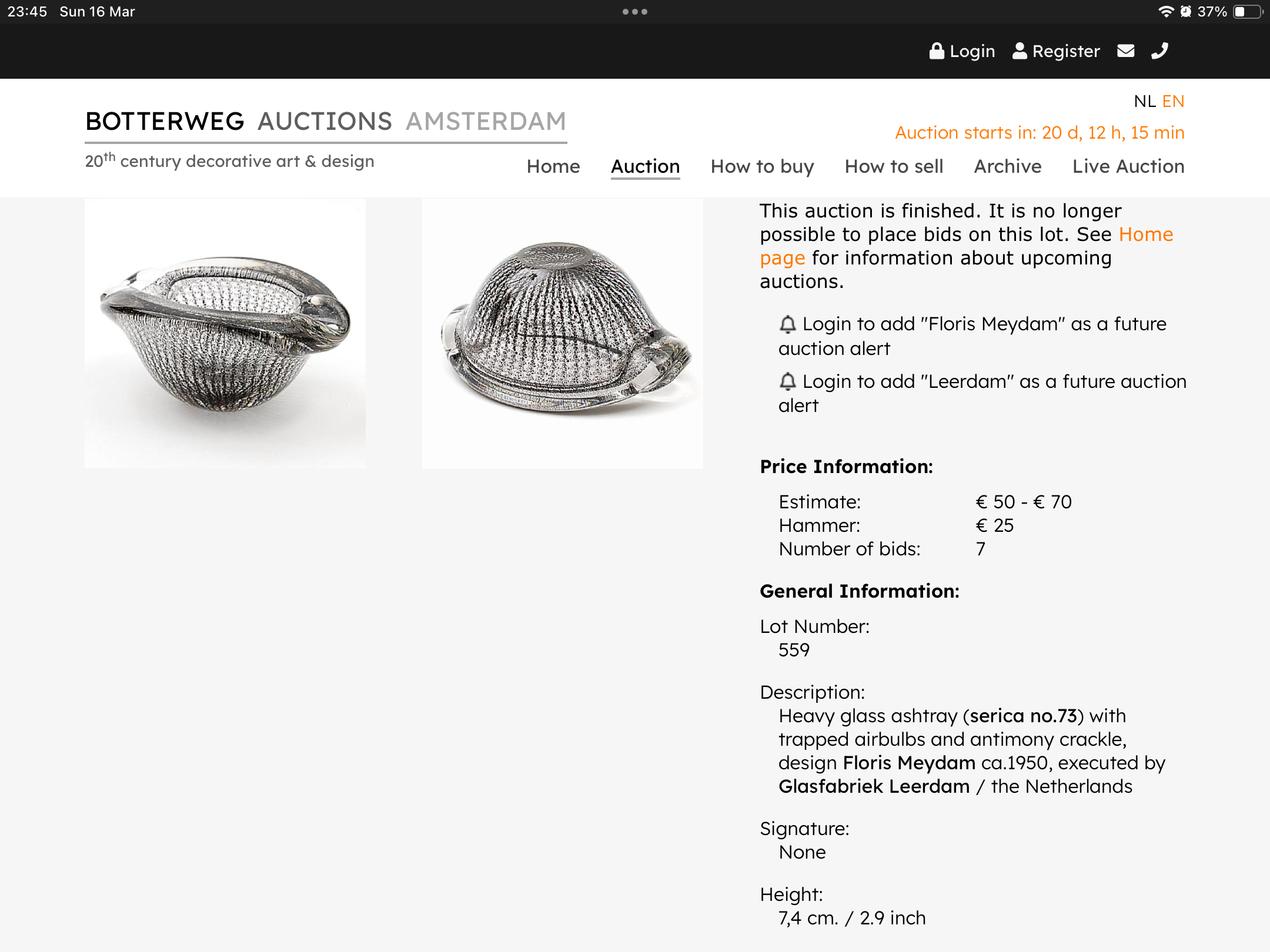1270x952 pixels.
Task: Tap the phone contact icon
Action: 1159,51
